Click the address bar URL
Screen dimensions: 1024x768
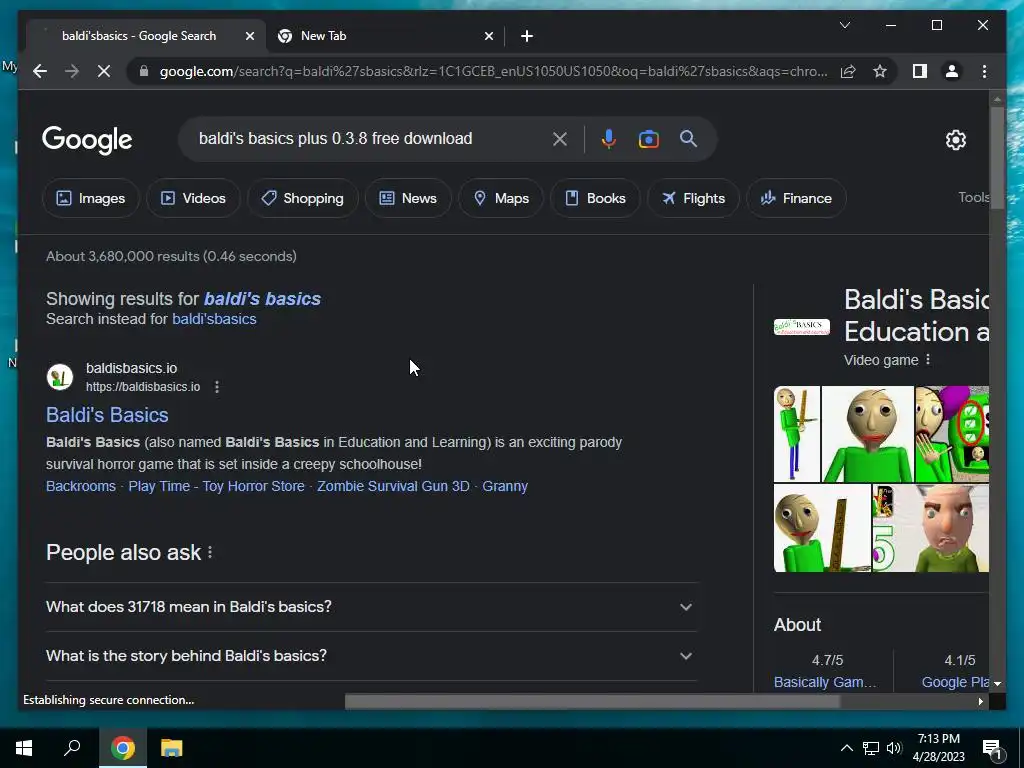(x=493, y=71)
